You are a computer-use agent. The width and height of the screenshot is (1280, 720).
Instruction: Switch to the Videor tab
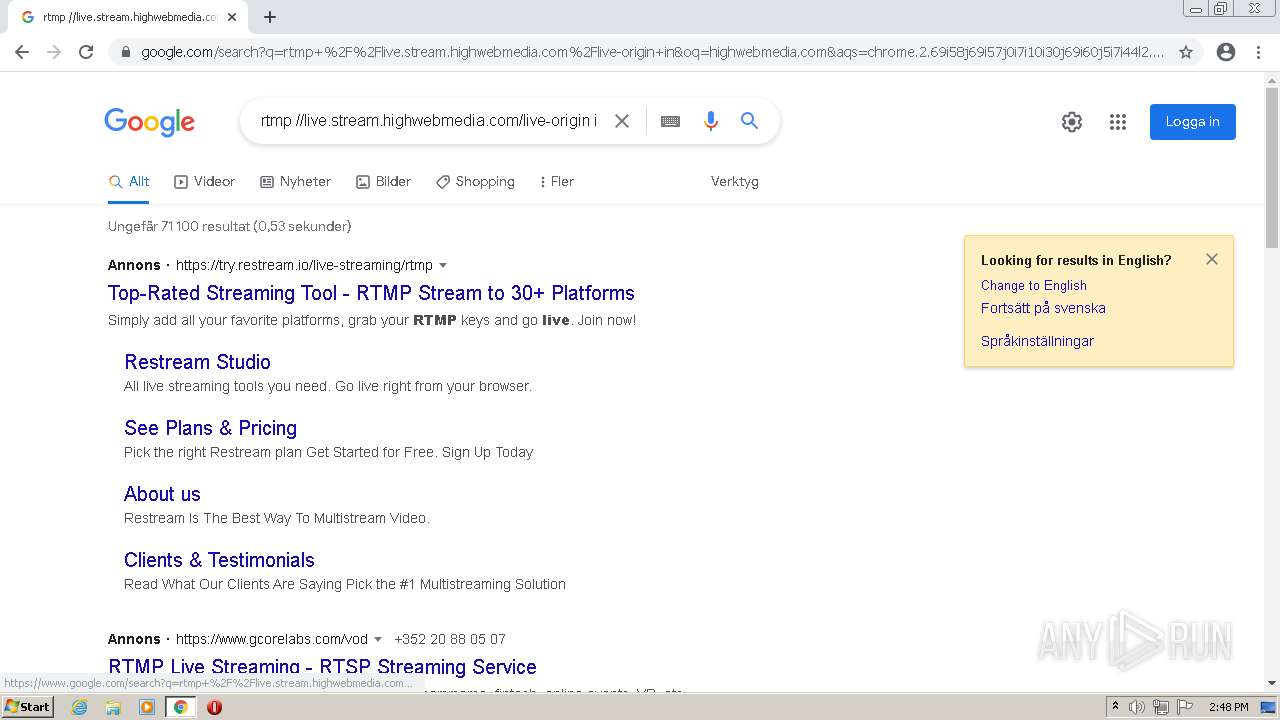[x=204, y=182]
